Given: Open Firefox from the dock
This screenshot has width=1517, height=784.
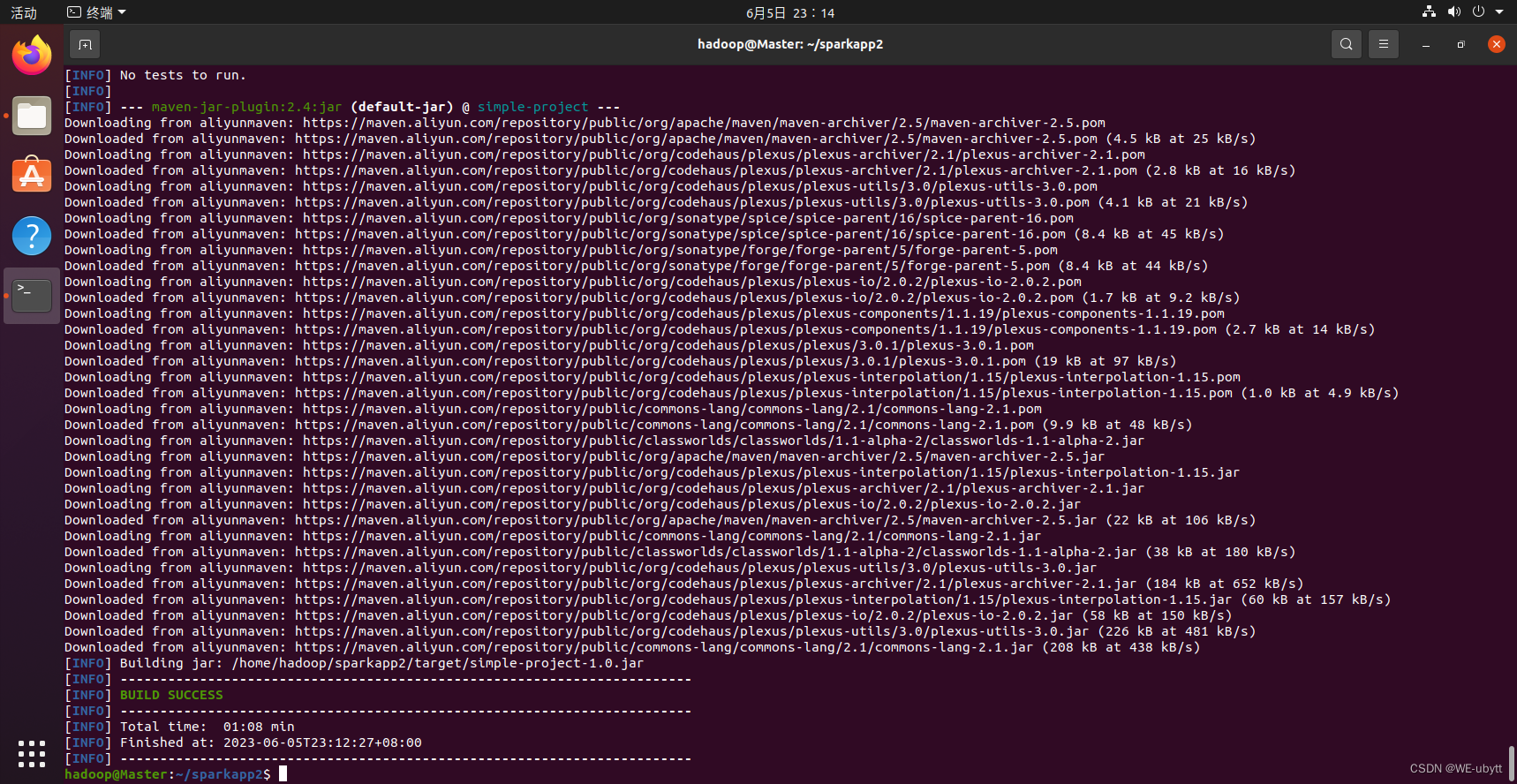Looking at the screenshot, I should pos(32,56).
